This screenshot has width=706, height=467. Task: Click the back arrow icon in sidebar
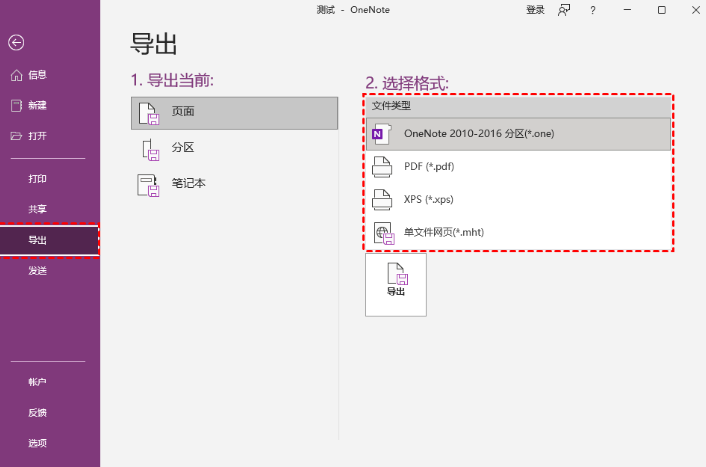[x=16, y=43]
